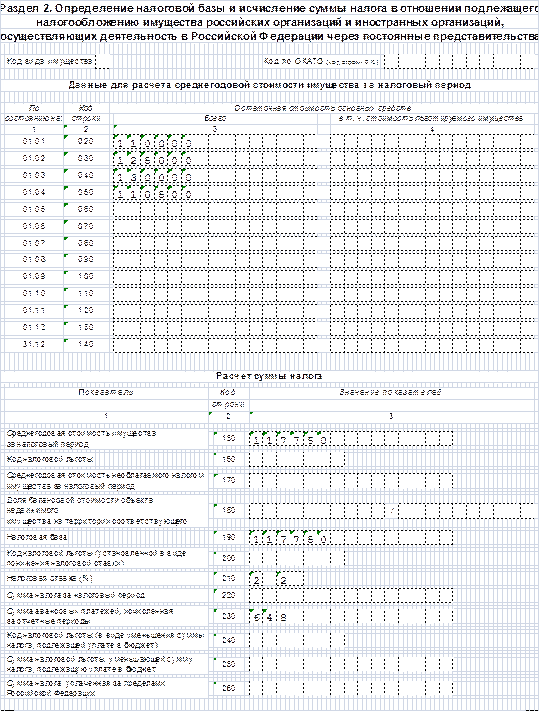Click the Код вида имущества input box
The width and height of the screenshot is (540, 712).
click(102, 61)
